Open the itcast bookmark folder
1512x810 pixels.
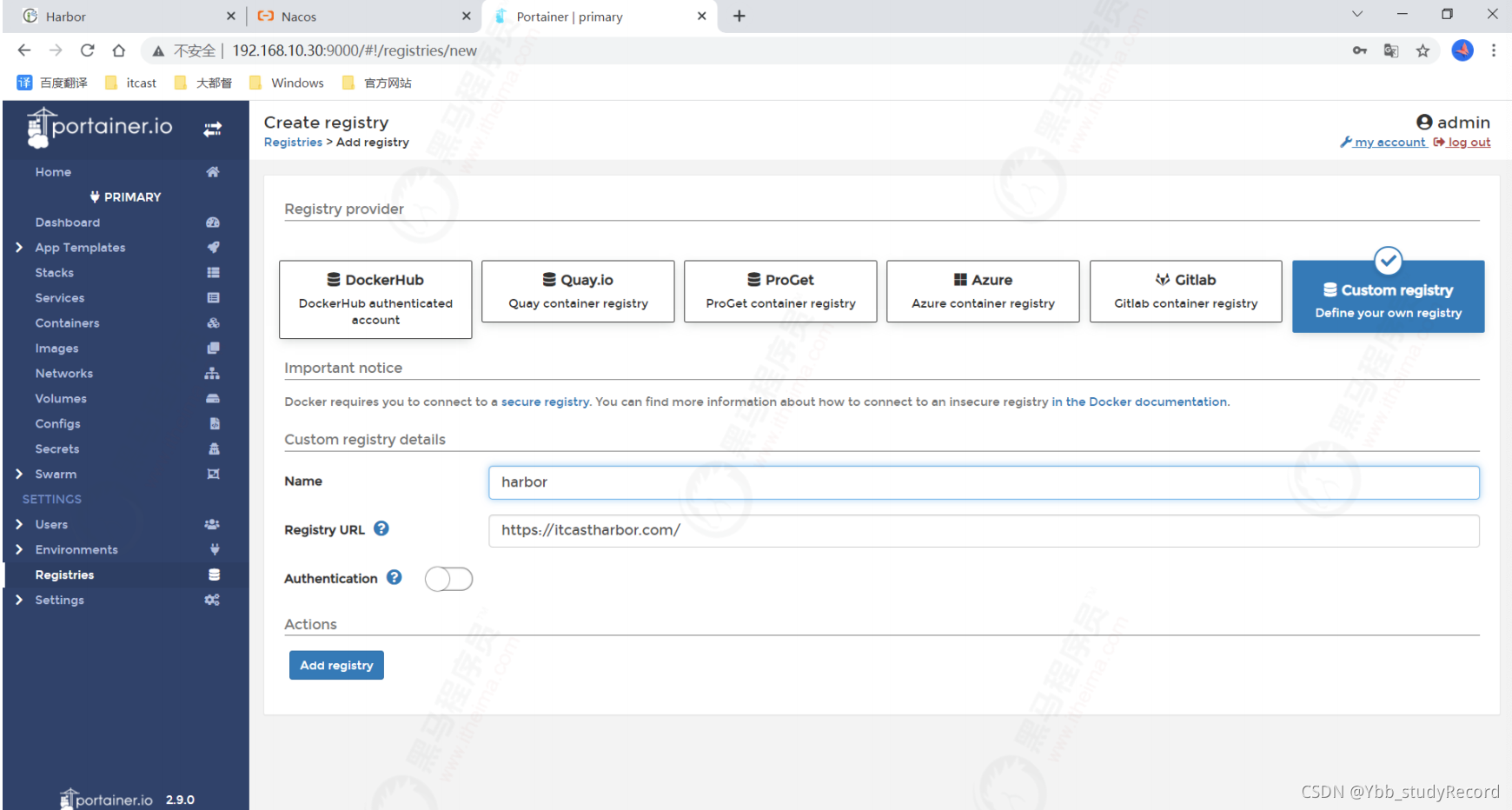click(131, 83)
